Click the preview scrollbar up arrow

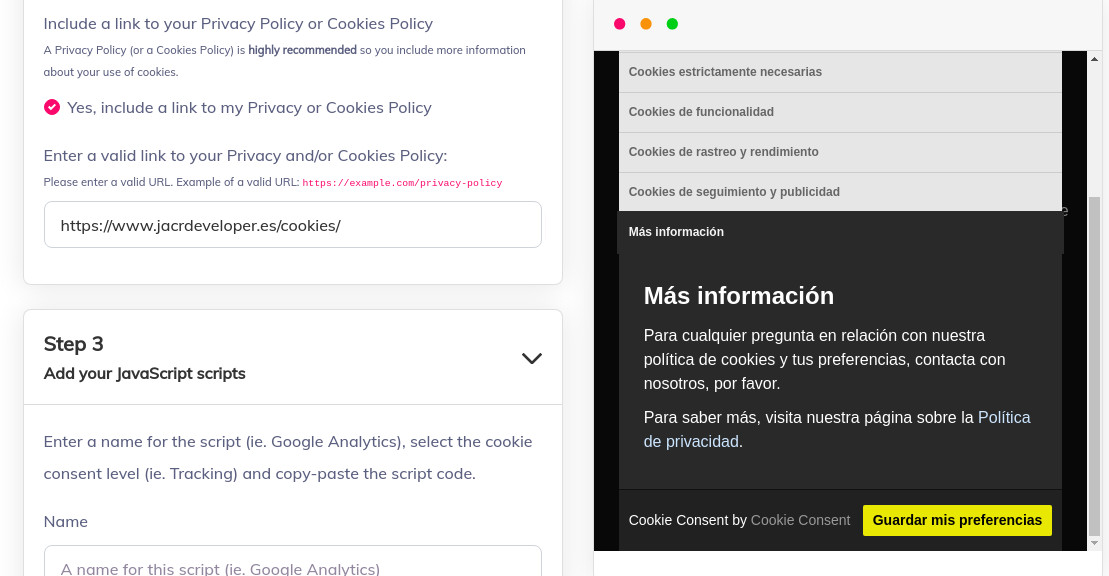(x=1094, y=59)
